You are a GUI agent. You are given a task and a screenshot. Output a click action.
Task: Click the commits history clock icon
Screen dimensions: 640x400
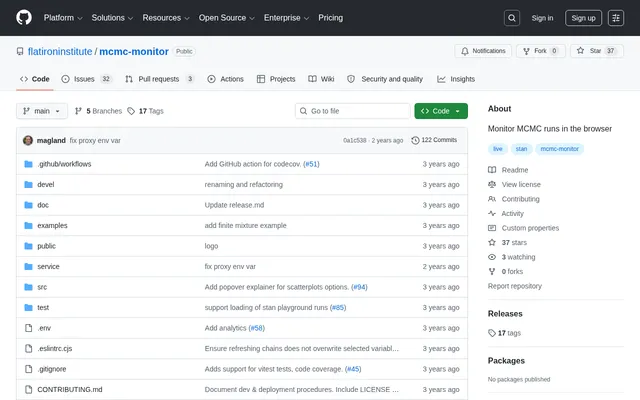tap(415, 140)
